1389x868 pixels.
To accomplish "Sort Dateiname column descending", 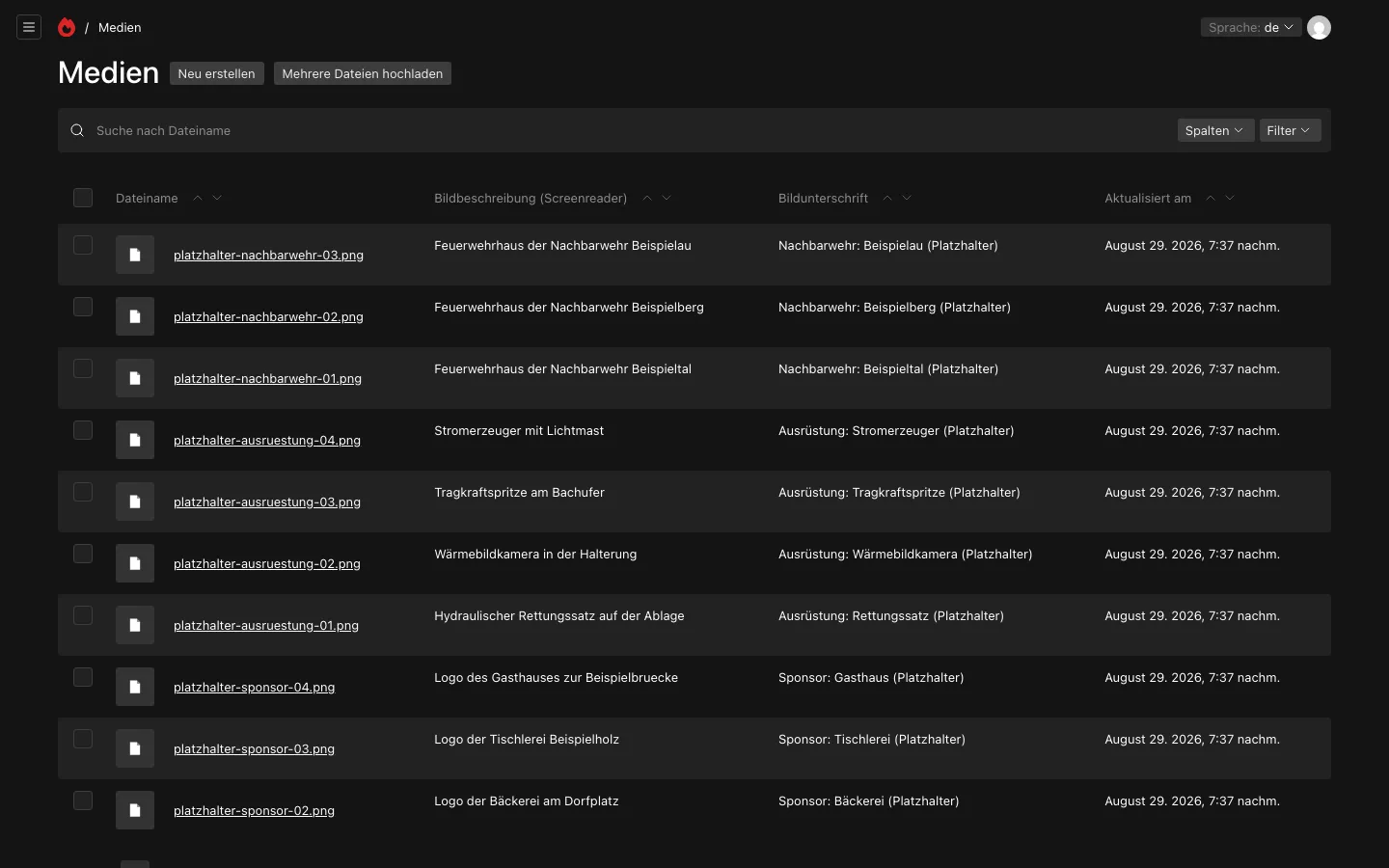I will tap(217, 198).
